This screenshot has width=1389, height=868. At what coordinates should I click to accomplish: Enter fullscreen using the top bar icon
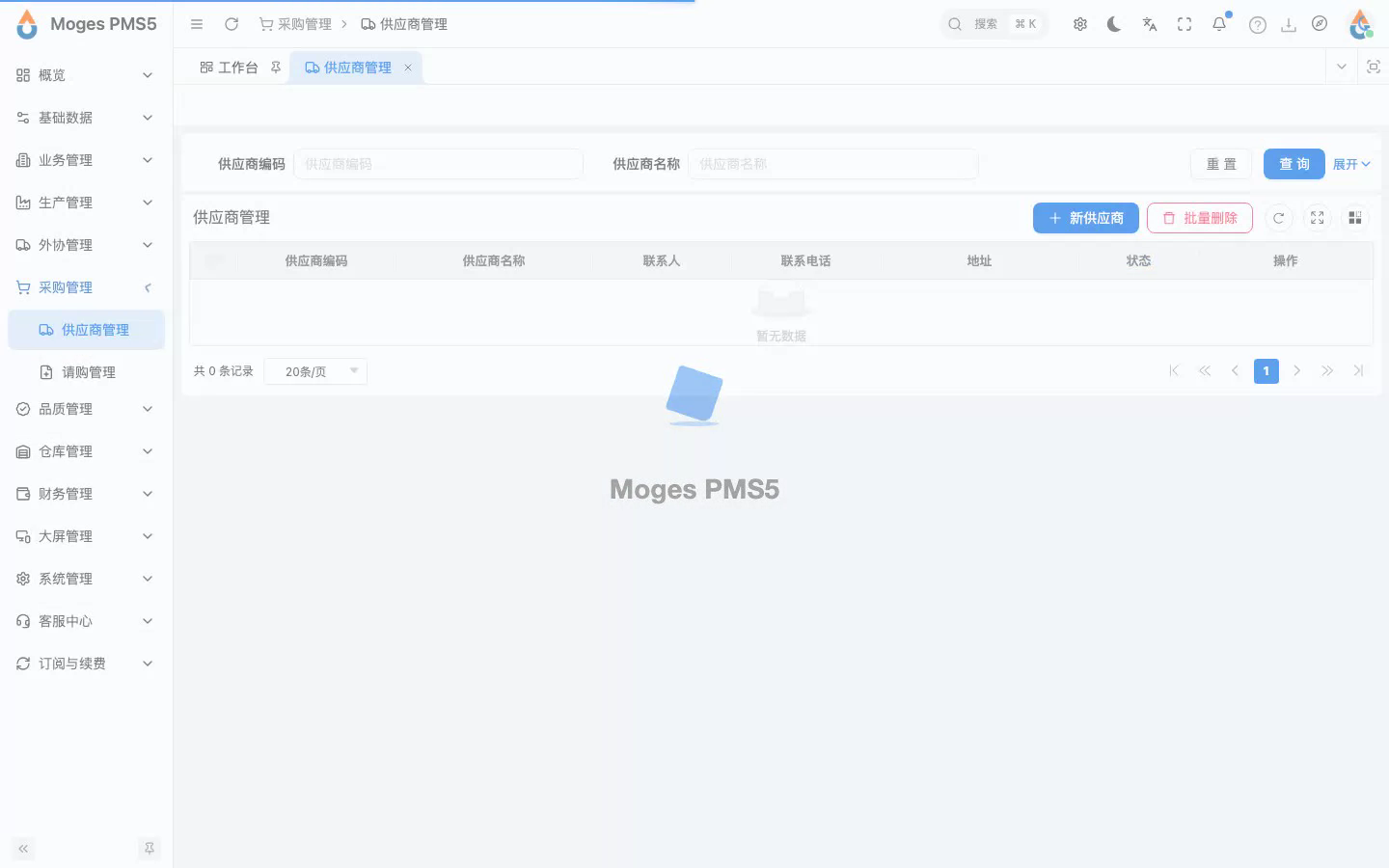1185,24
